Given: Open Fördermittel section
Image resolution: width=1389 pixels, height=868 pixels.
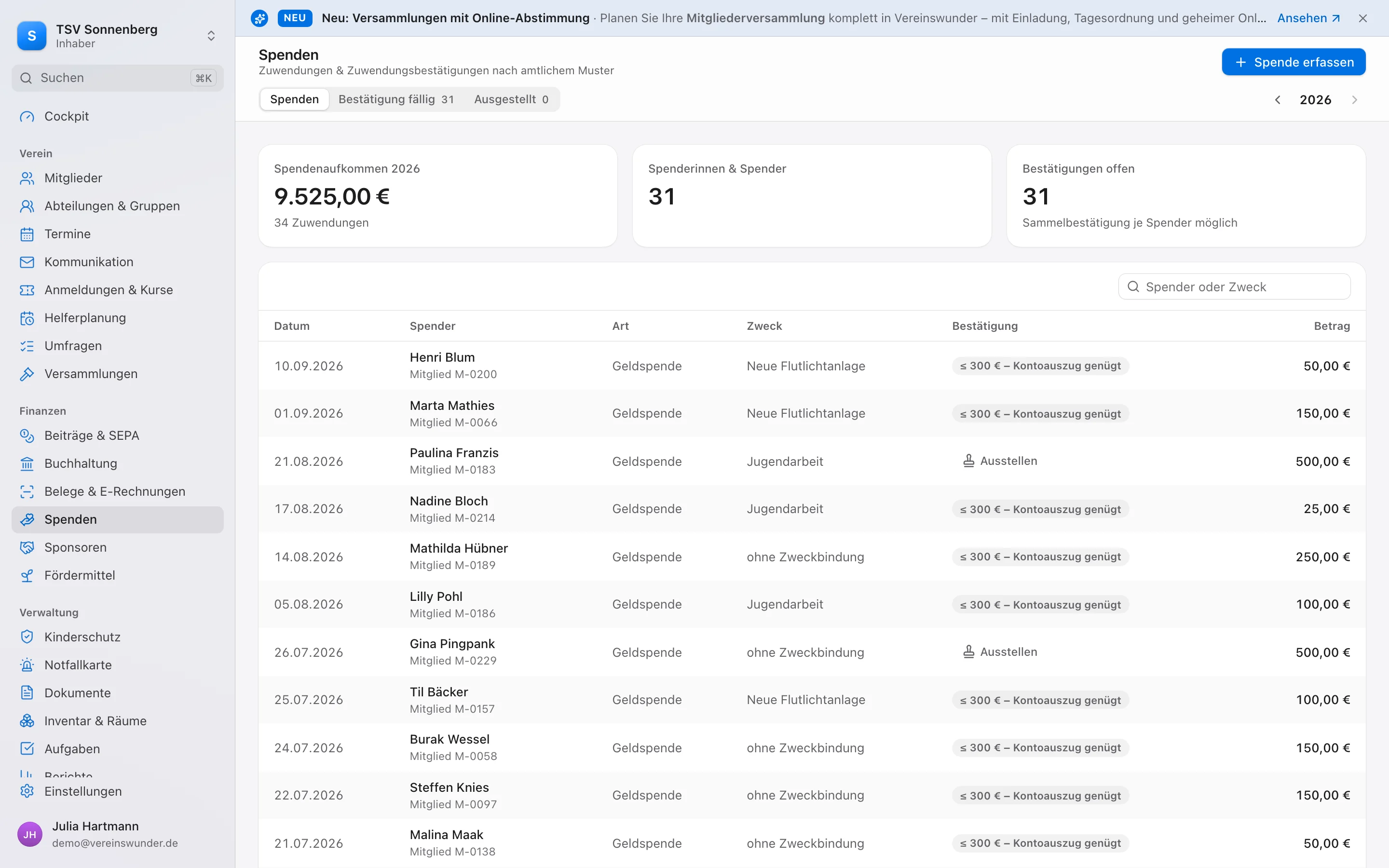Looking at the screenshot, I should [x=117, y=575].
